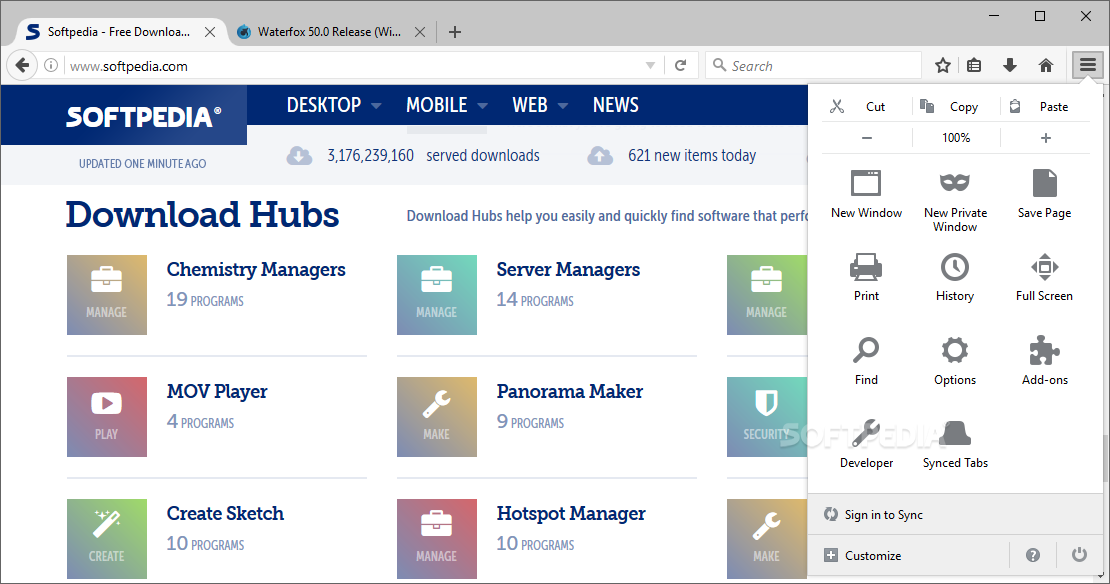Enter Full Screen mode
Viewport: 1110px width, 584px height.
[x=1044, y=277]
